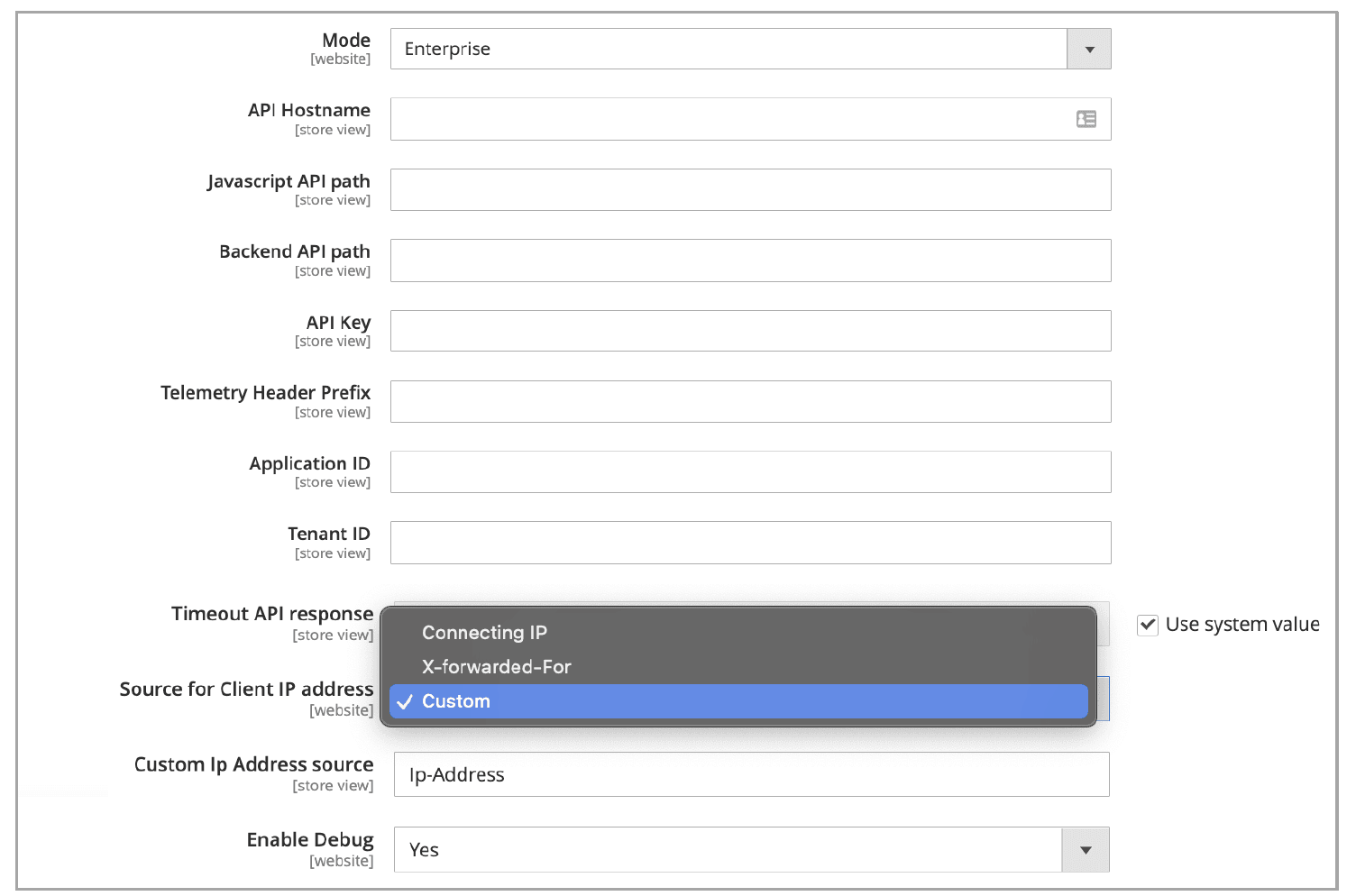Click the Tenant ID input field
1356x896 pixels.
tap(750, 543)
